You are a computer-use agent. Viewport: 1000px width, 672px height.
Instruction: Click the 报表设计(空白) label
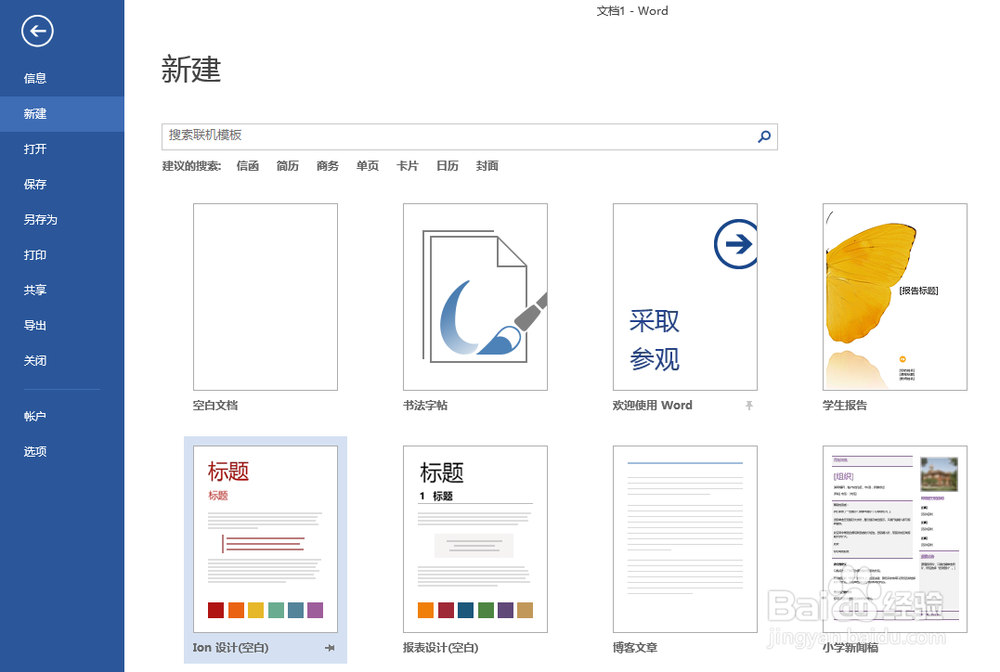[x=441, y=648]
